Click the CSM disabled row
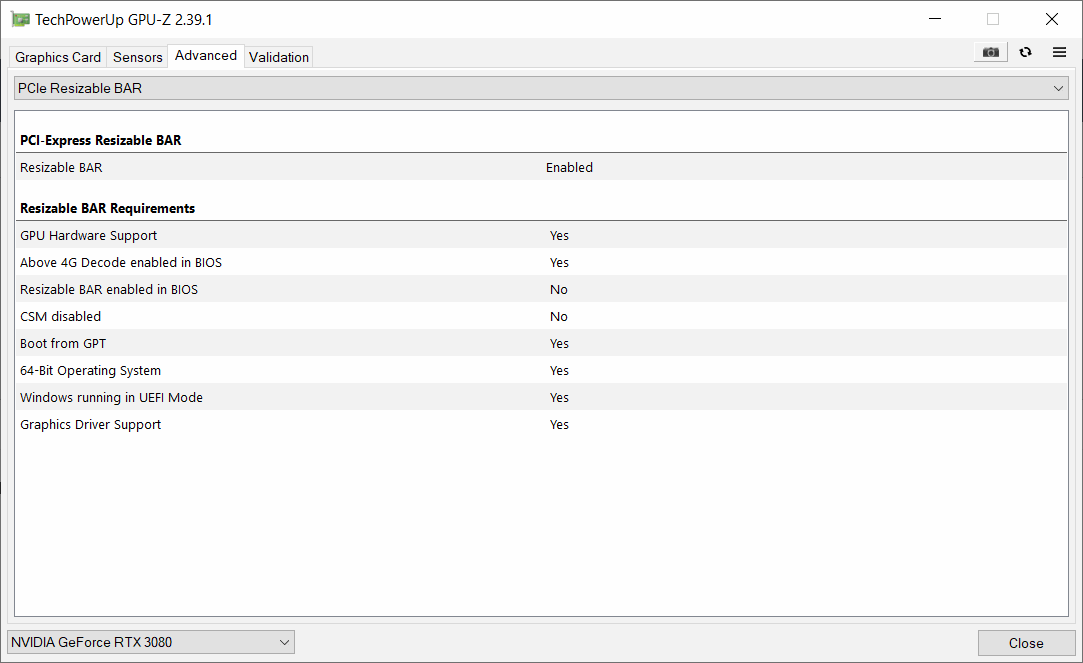Viewport: 1083px width, 663px height. pyautogui.click(x=542, y=316)
